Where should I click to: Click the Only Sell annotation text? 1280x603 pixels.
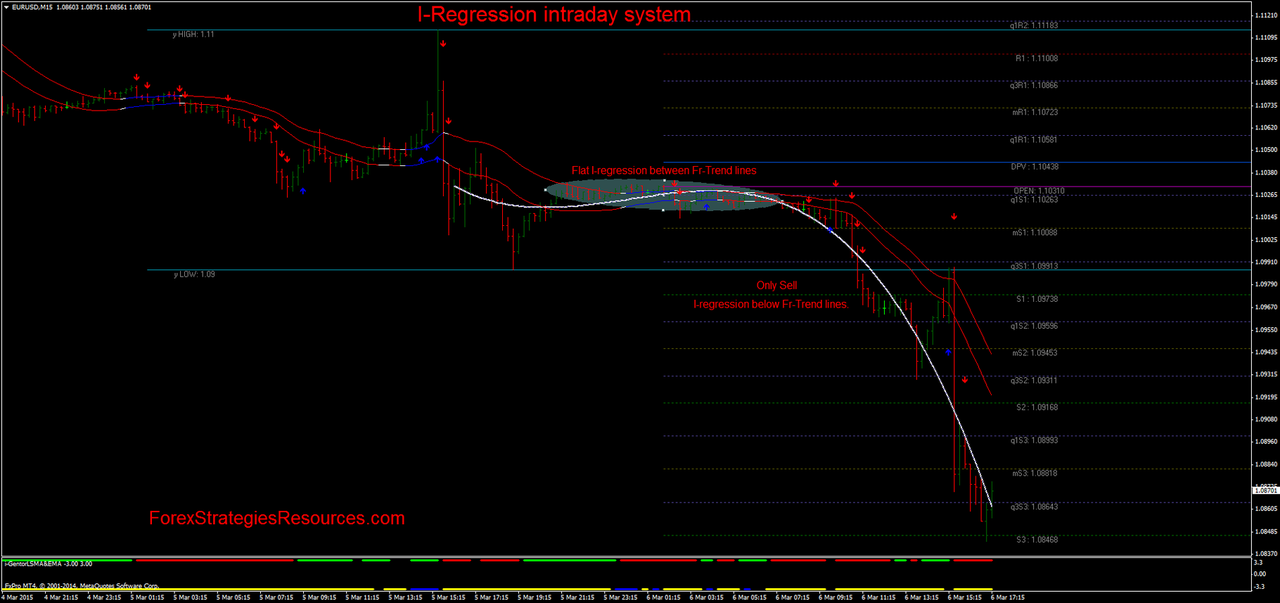[x=776, y=285]
